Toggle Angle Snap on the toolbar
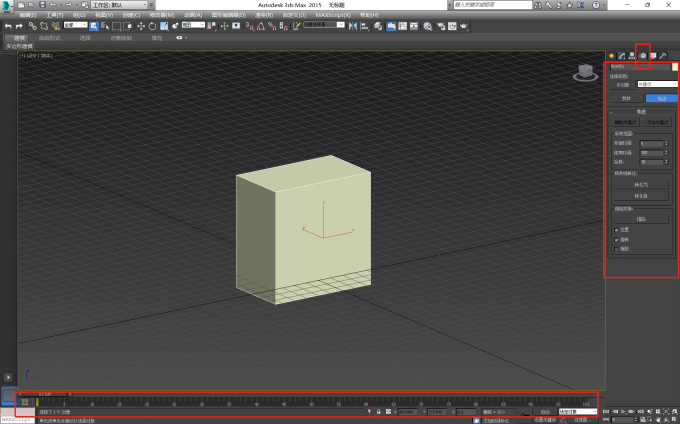680x424 pixels. point(261,26)
